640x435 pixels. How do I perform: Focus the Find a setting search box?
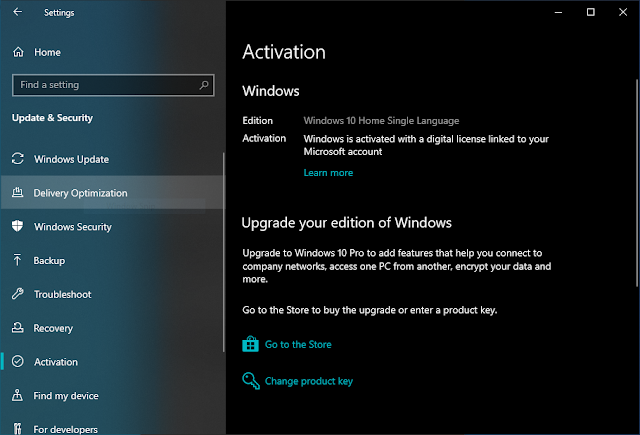pos(113,85)
